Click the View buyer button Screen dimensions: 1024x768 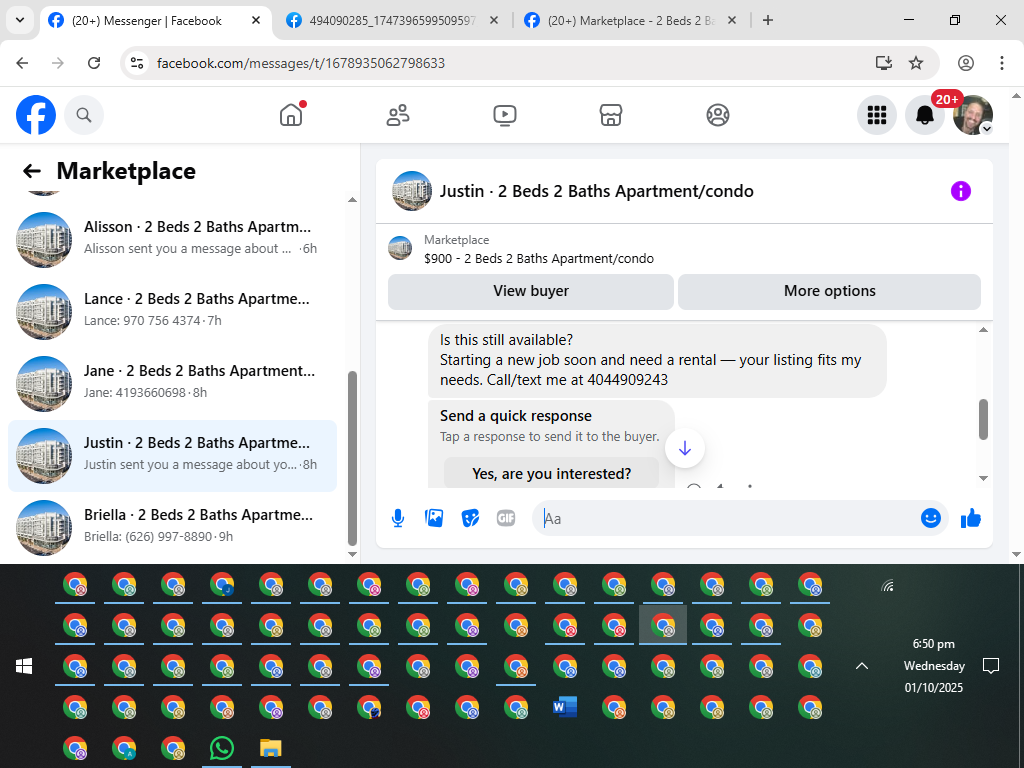tap(531, 291)
